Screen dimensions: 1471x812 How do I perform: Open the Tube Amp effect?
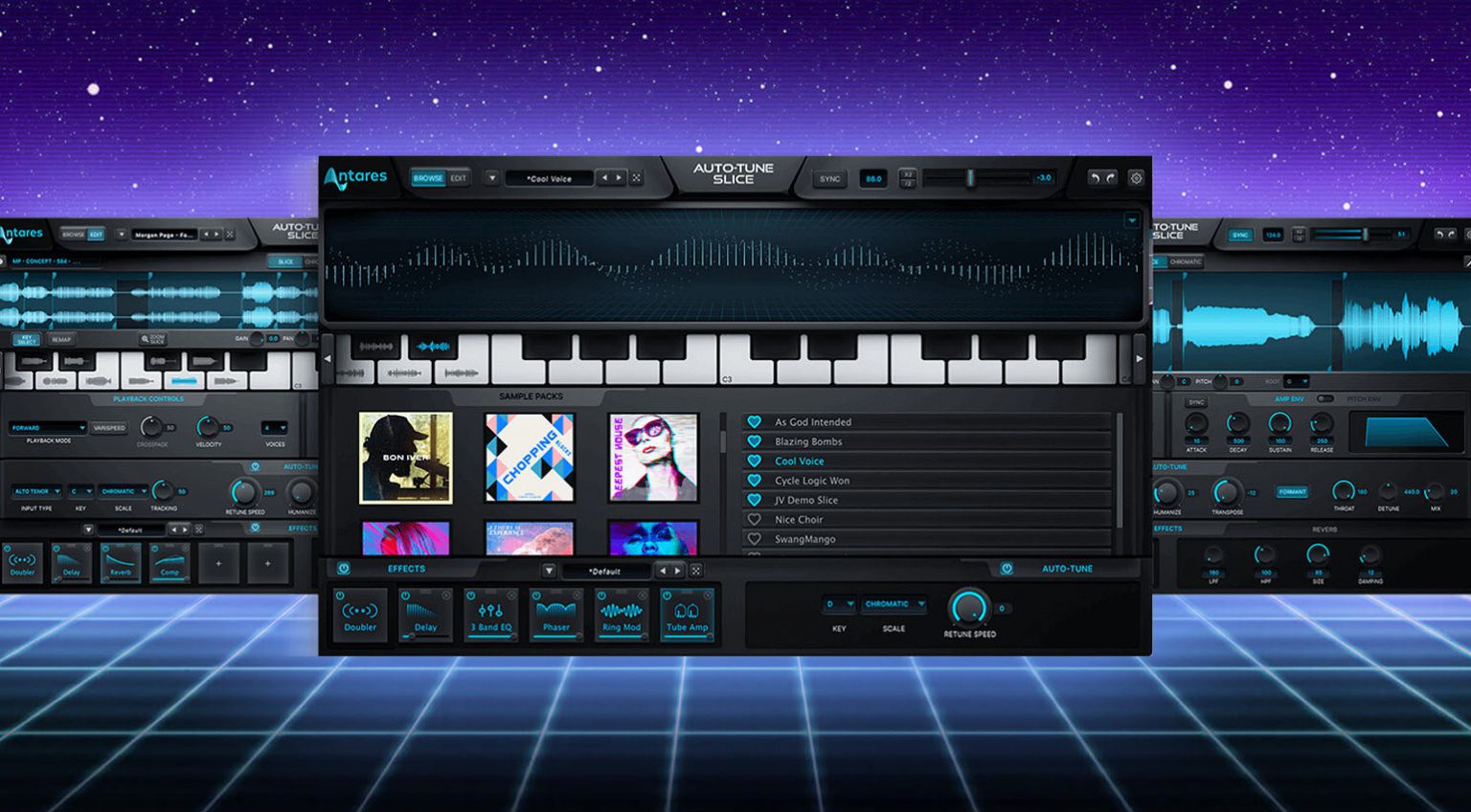[x=688, y=616]
